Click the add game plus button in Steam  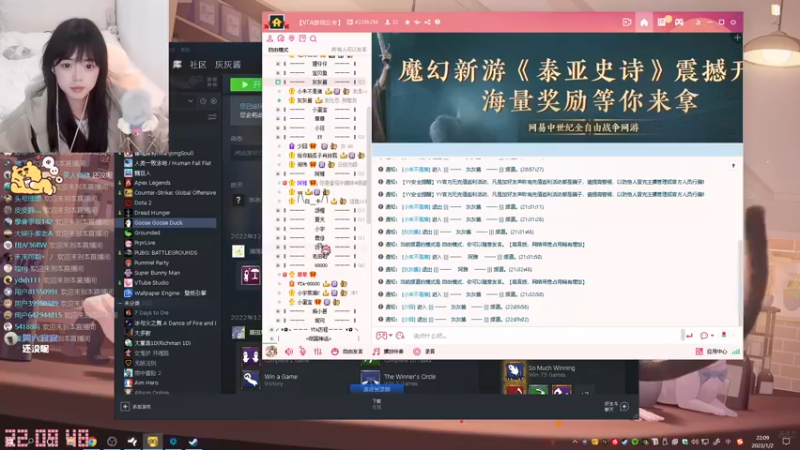click(x=125, y=407)
